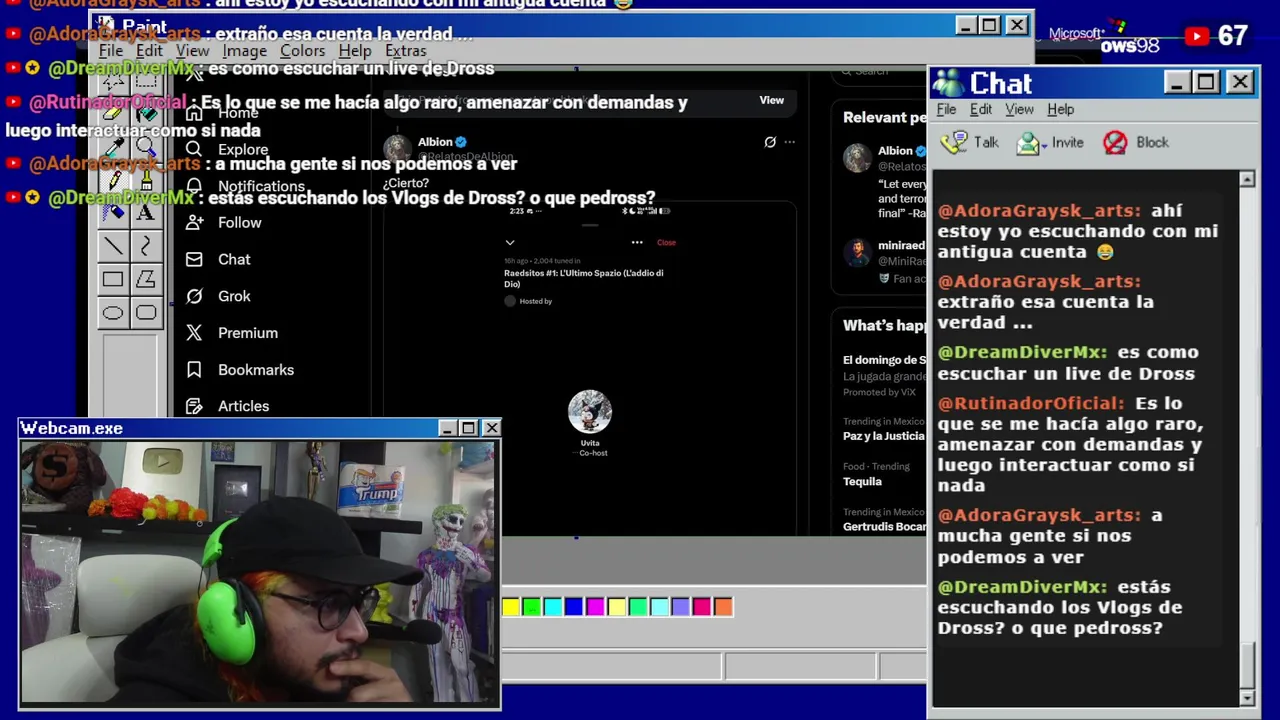This screenshot has width=1280, height=720.
Task: Open the three-dot menu inside the Space screenshot
Action: click(x=637, y=242)
